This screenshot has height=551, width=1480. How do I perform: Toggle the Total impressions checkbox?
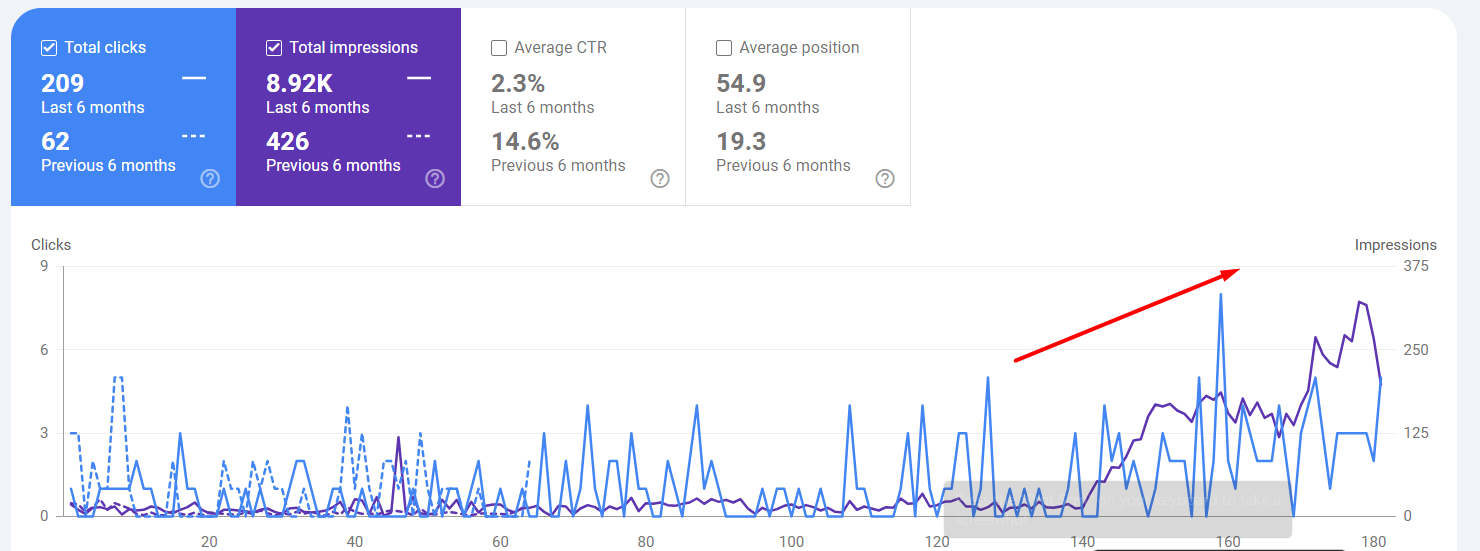click(x=274, y=48)
